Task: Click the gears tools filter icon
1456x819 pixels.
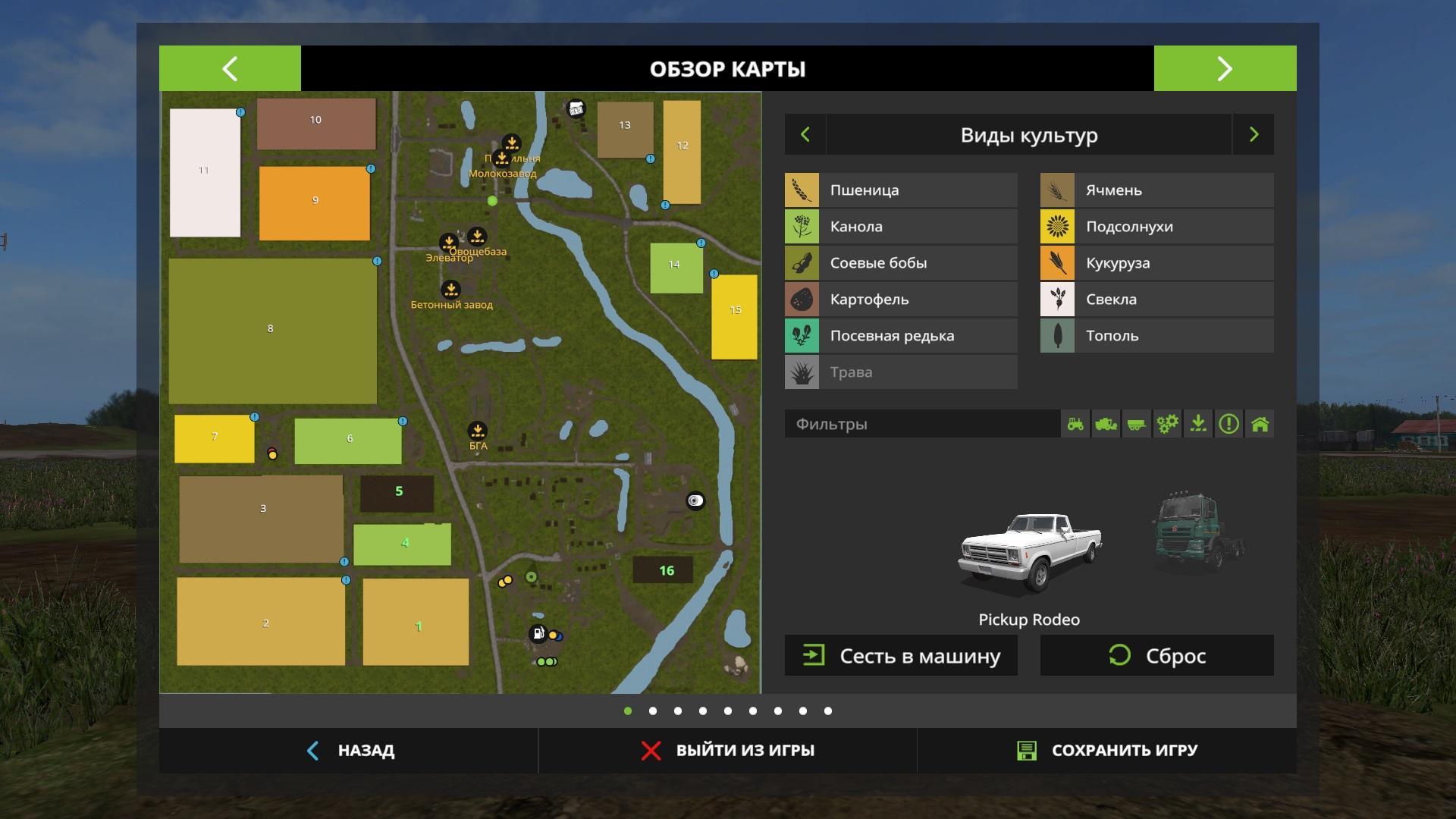Action: tap(1167, 424)
